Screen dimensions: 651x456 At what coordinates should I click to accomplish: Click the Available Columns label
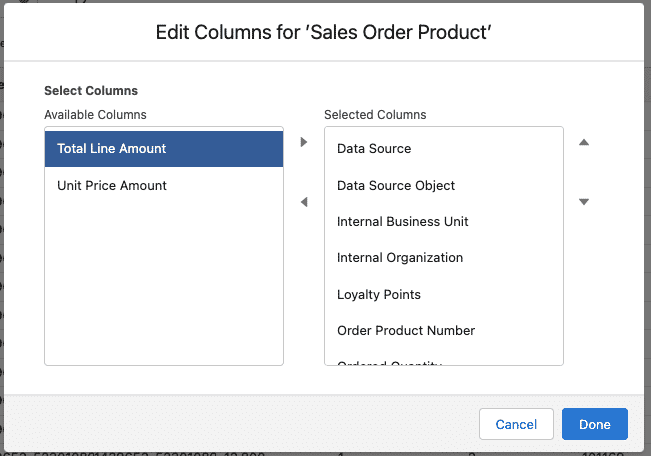[x=95, y=115]
